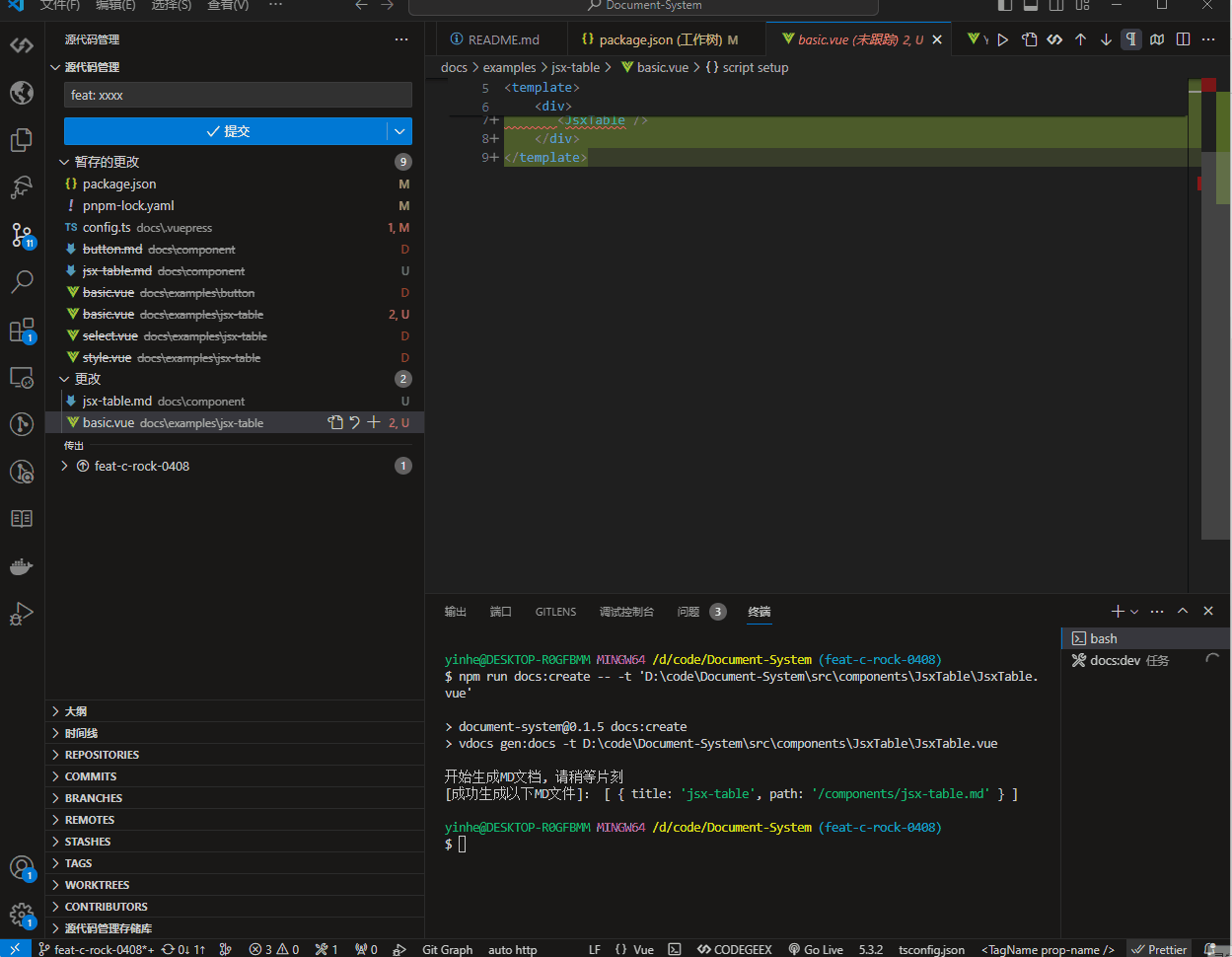This screenshot has height=957, width=1232.
Task: Stage changes for basic.vue with plus icon
Action: 374,422
